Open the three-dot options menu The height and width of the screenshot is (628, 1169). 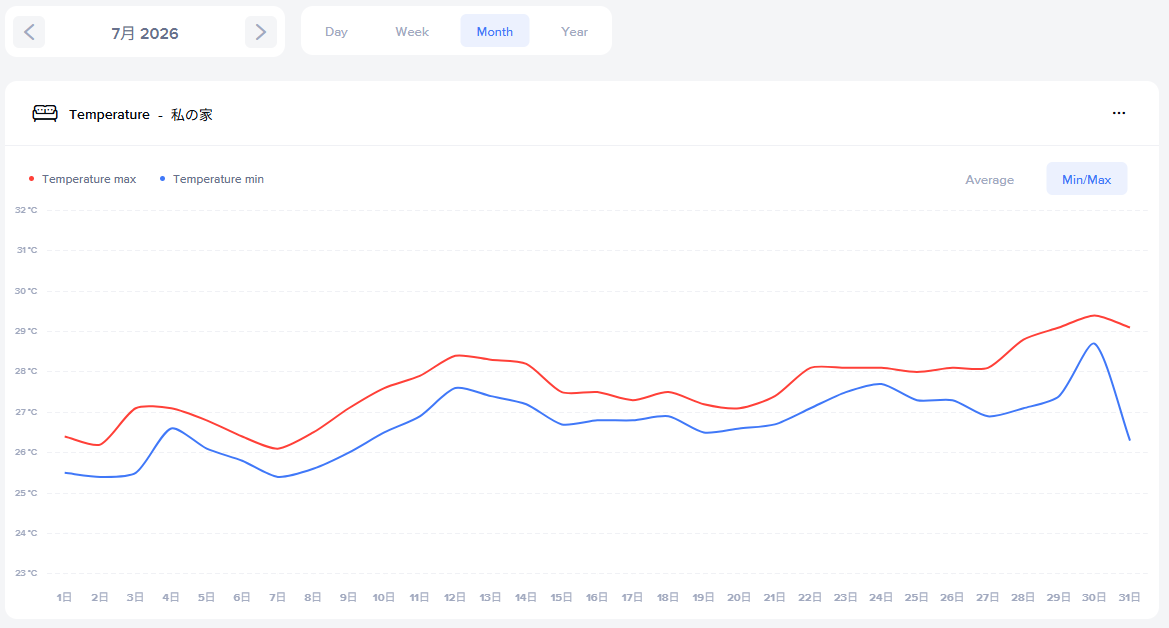[x=1118, y=113]
